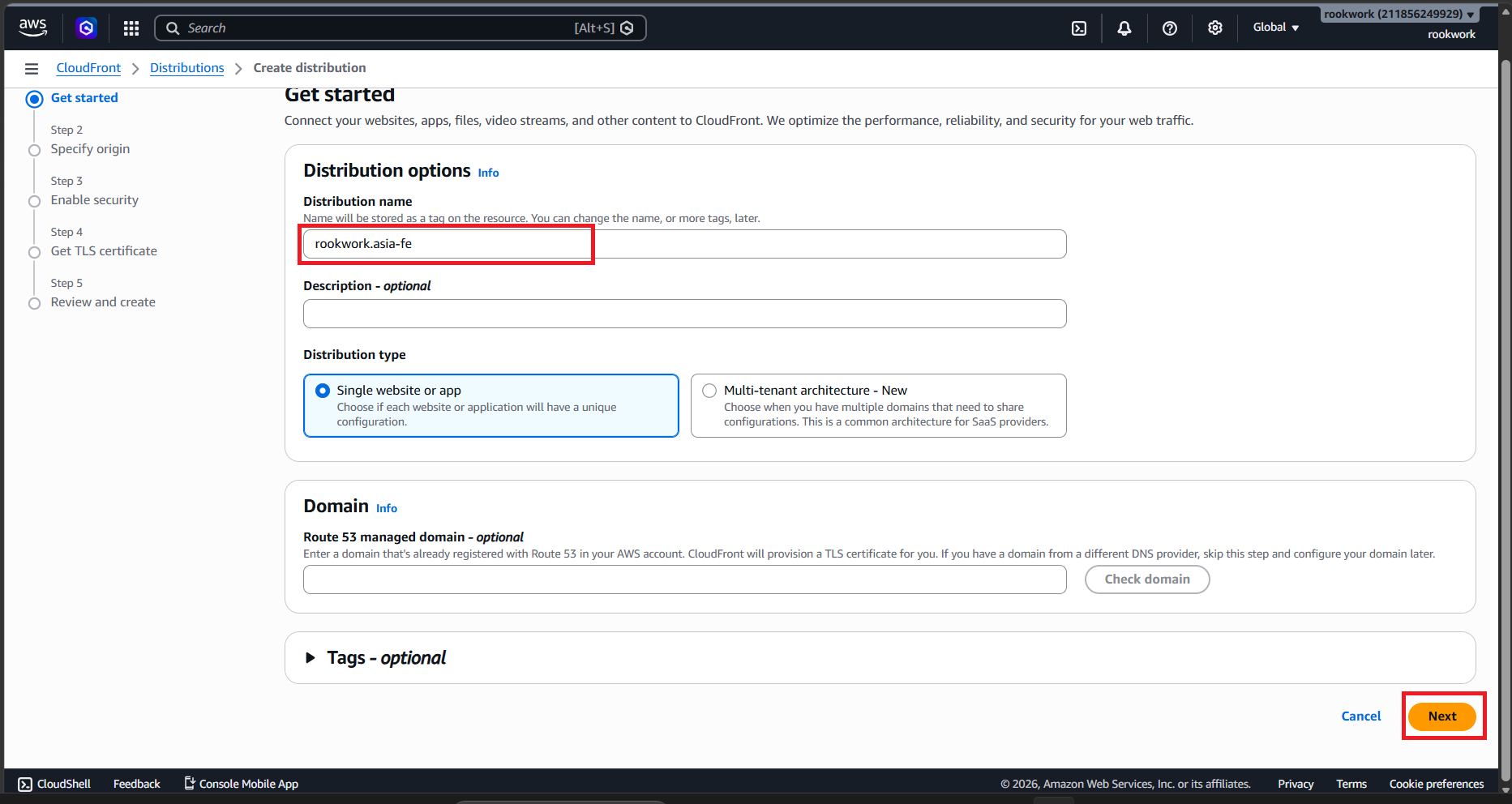Viewport: 1512px width, 804px height.
Task: Click the search magnifier icon
Action: 173,28
